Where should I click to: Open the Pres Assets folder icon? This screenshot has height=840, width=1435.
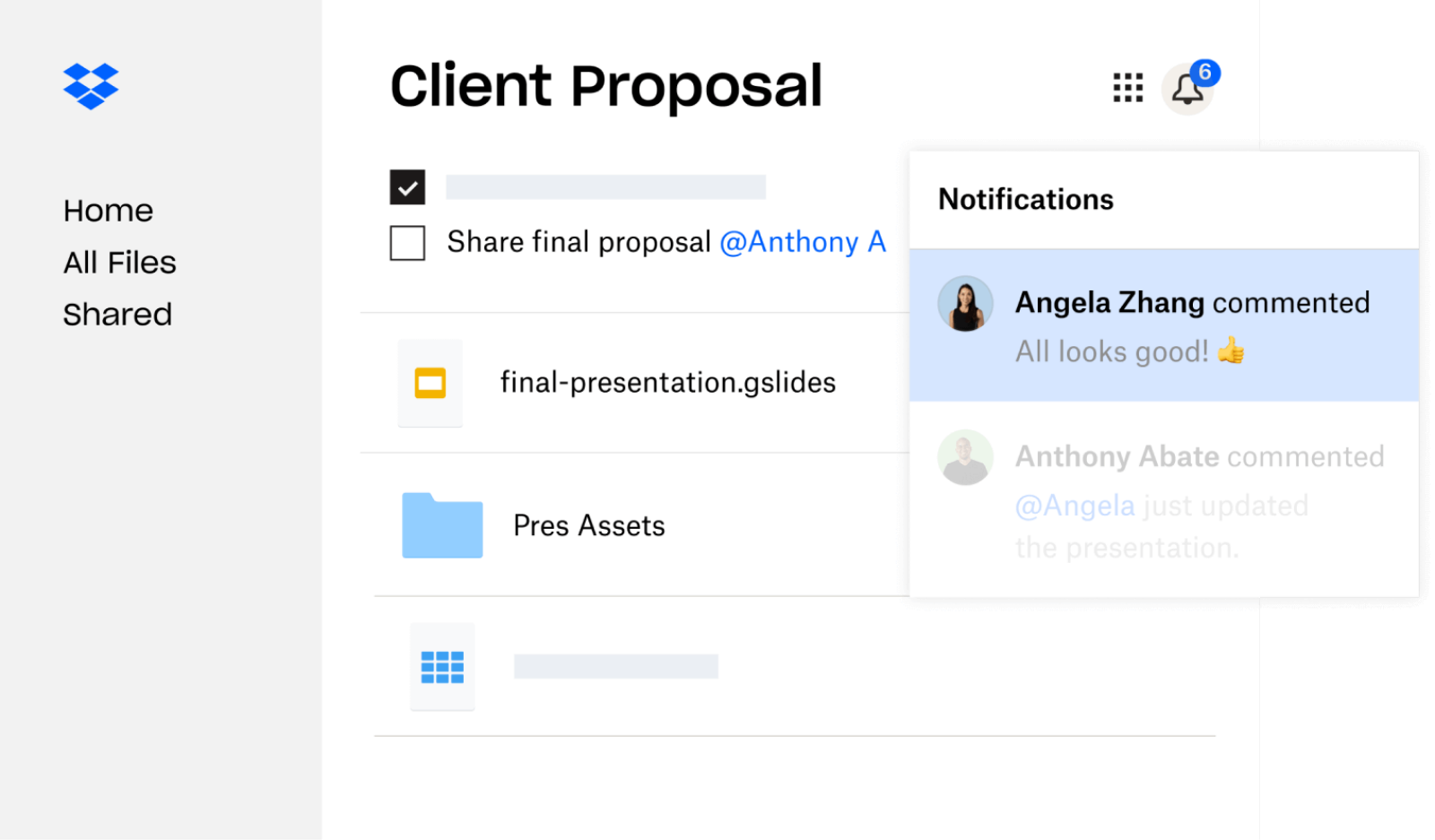pos(442,526)
